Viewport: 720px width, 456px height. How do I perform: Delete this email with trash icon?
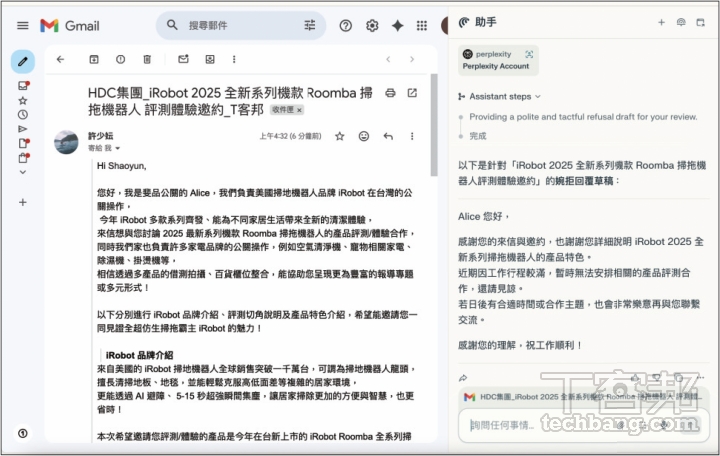[147, 59]
